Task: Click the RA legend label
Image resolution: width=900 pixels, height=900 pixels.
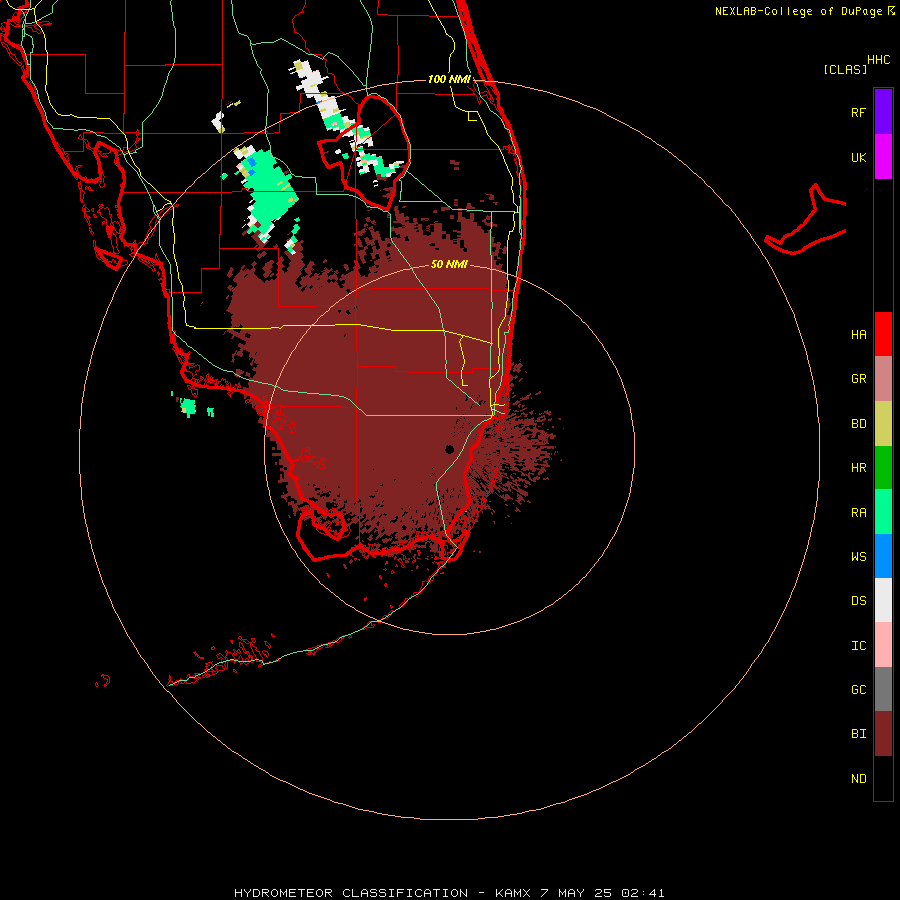Action: click(858, 513)
